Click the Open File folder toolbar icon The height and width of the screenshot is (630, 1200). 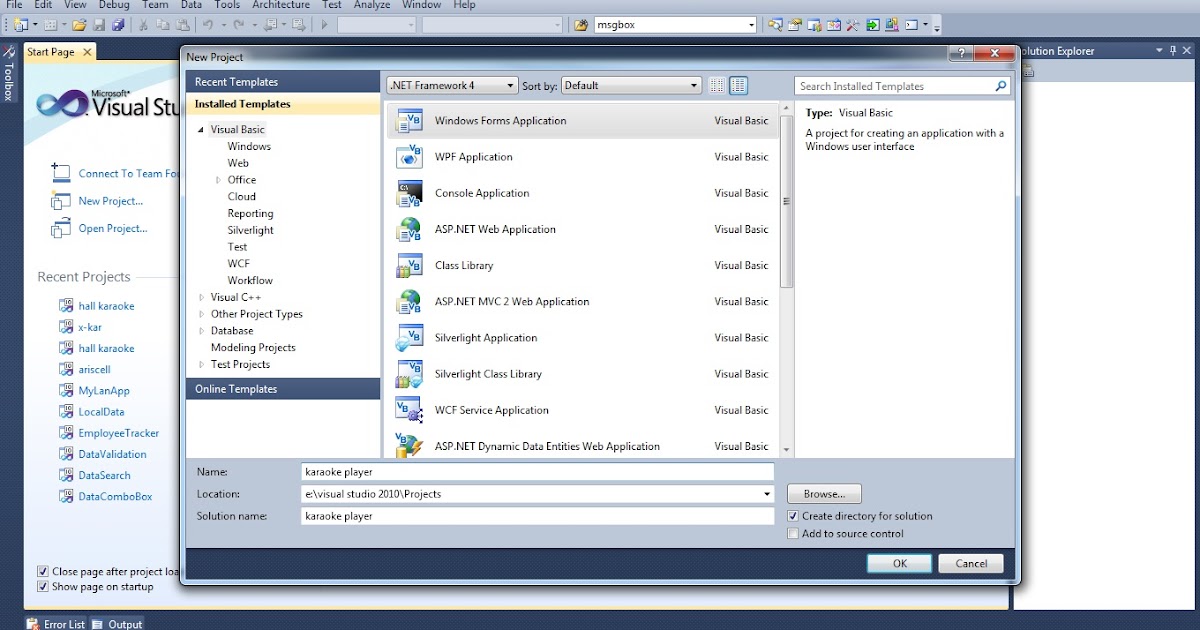click(79, 25)
